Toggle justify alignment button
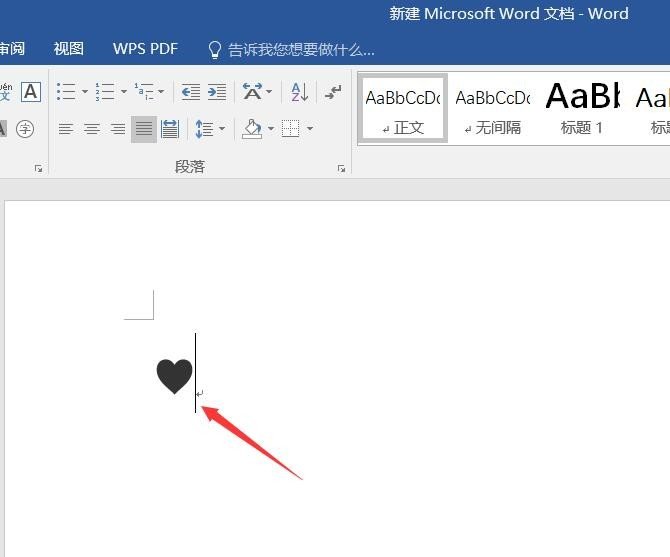Image resolution: width=670 pixels, height=557 pixels. click(x=144, y=129)
